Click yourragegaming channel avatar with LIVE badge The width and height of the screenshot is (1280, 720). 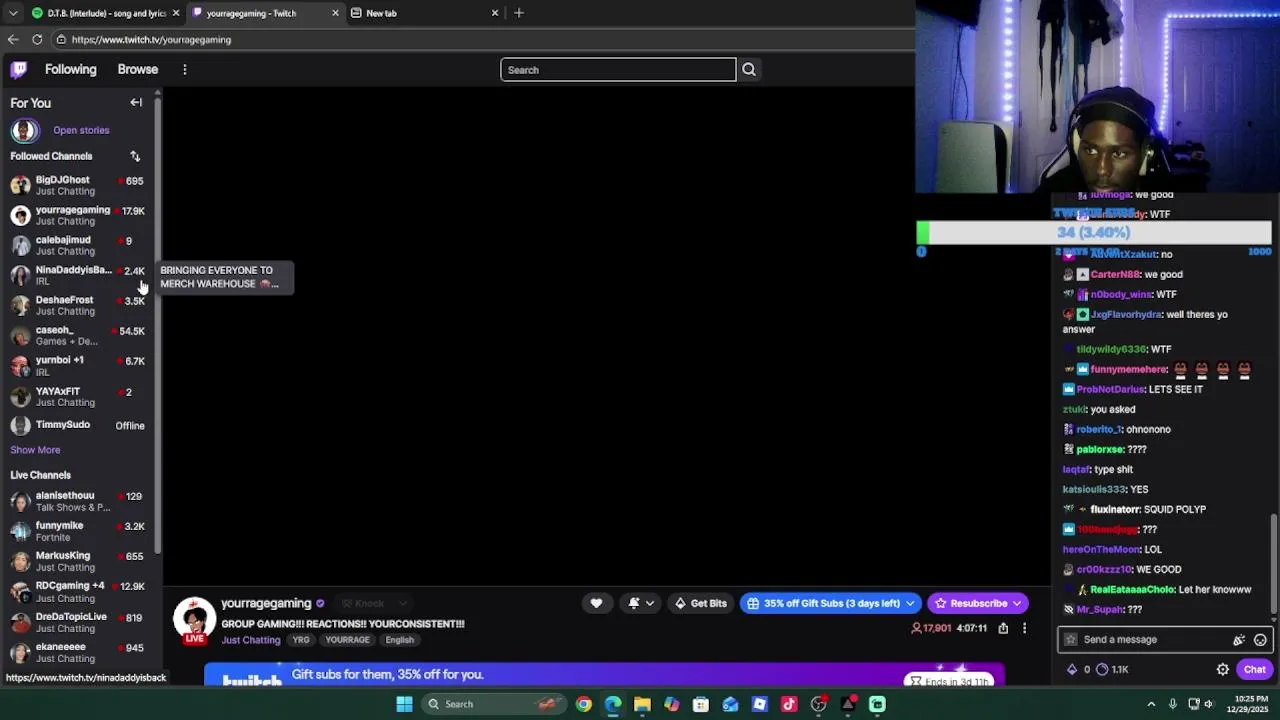point(194,620)
